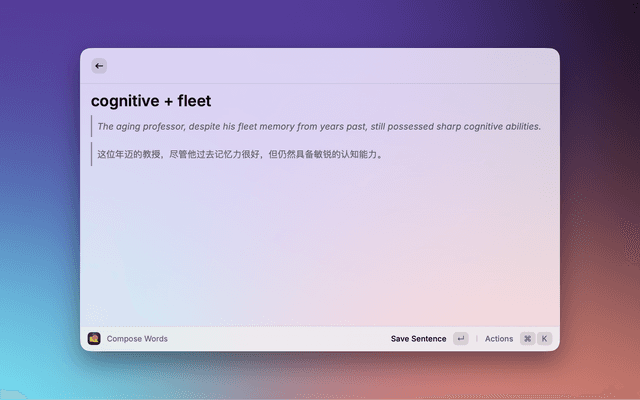
Task: Click the word "fleet" in the heading
Action: click(194, 101)
